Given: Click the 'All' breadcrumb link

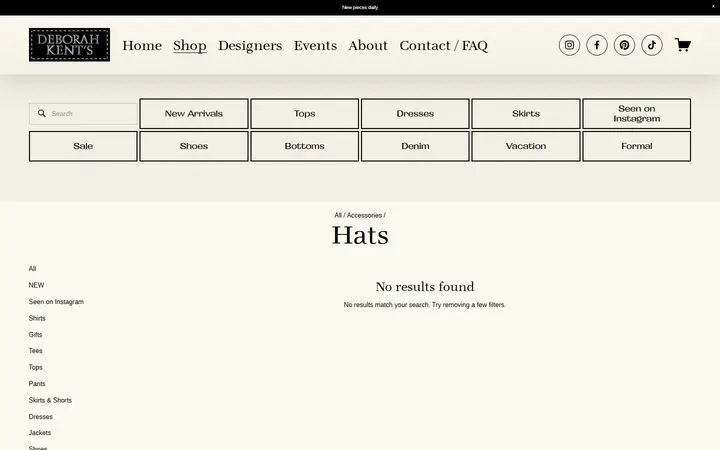Looking at the screenshot, I should pos(338,215).
